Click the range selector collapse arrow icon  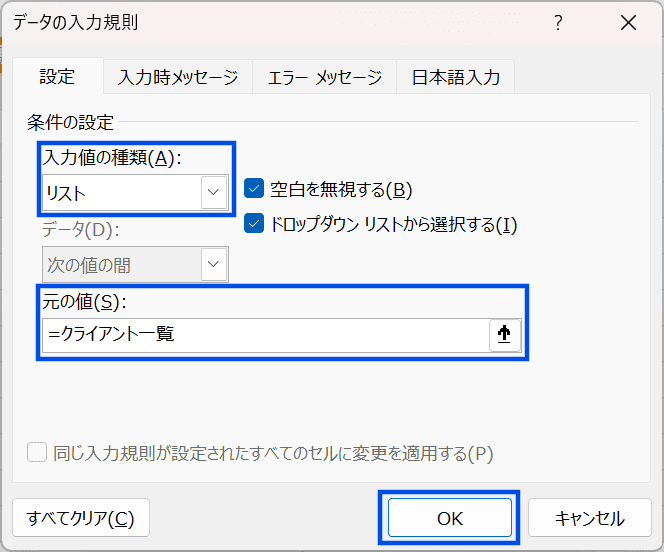pos(505,336)
